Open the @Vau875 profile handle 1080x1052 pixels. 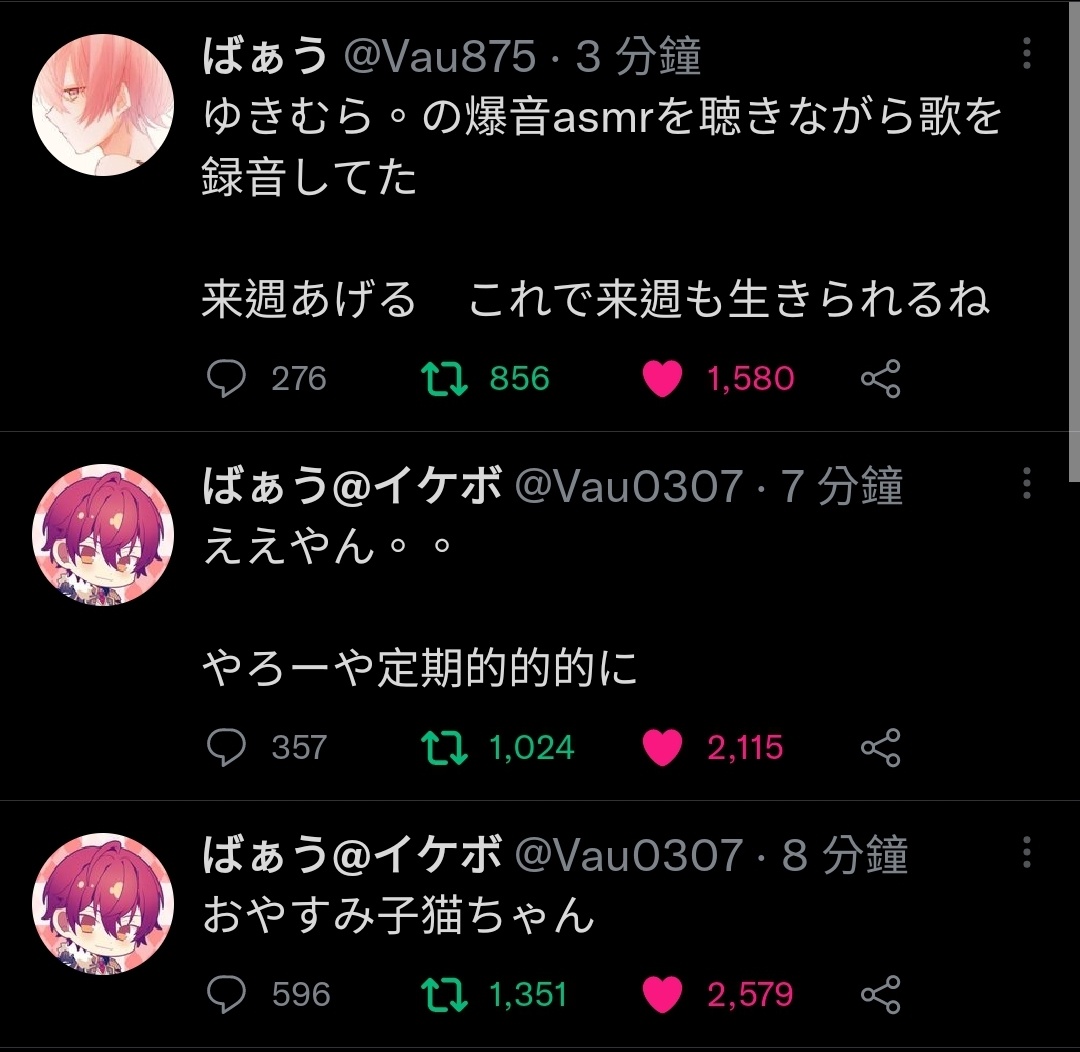[439, 56]
